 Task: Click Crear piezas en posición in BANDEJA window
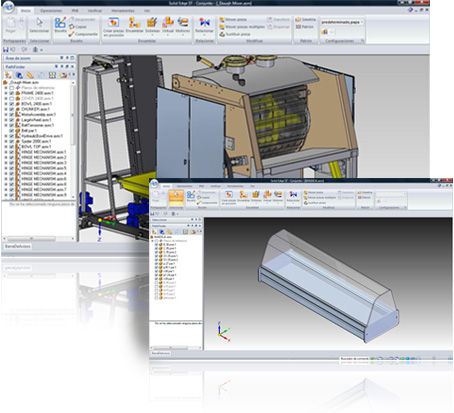click(x=229, y=197)
